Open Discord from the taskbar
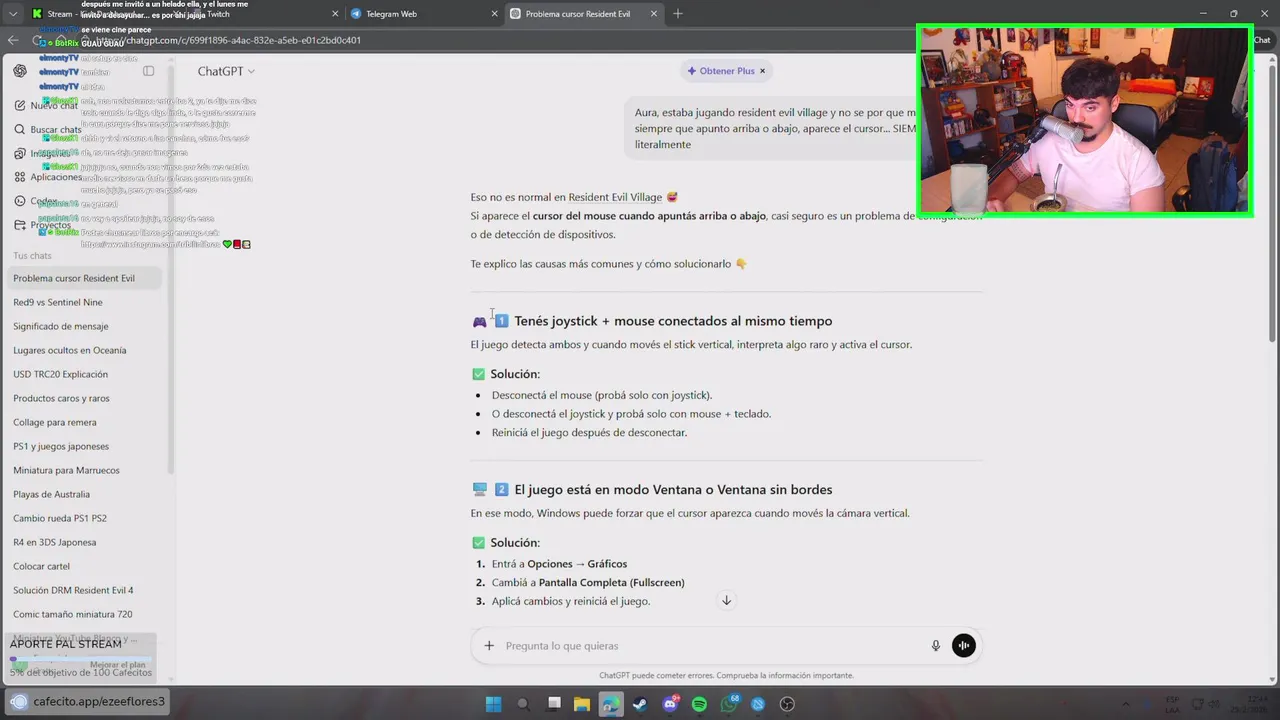Viewport: 1280px width, 720px height. 670,704
